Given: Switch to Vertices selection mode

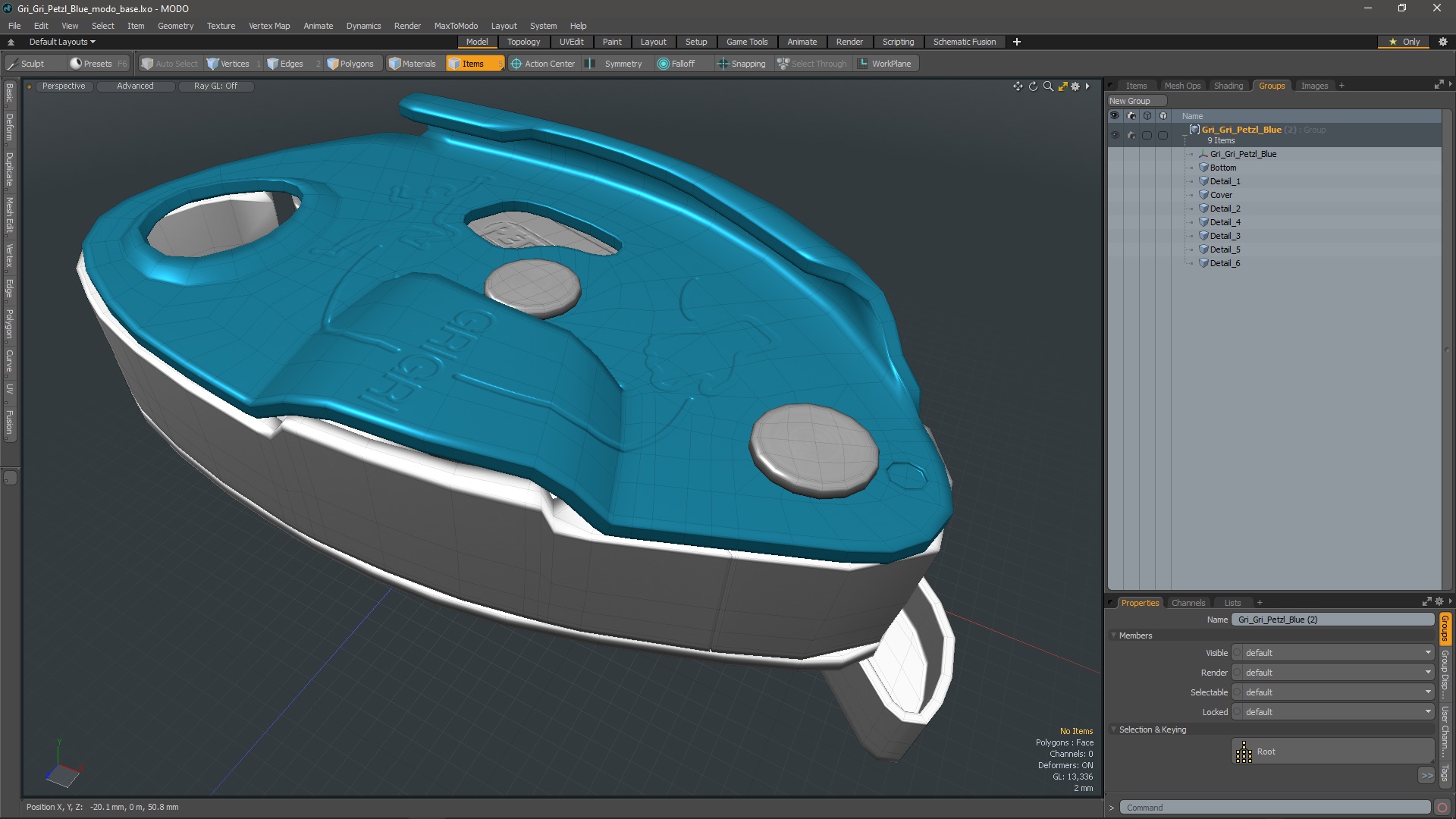Looking at the screenshot, I should [x=234, y=64].
